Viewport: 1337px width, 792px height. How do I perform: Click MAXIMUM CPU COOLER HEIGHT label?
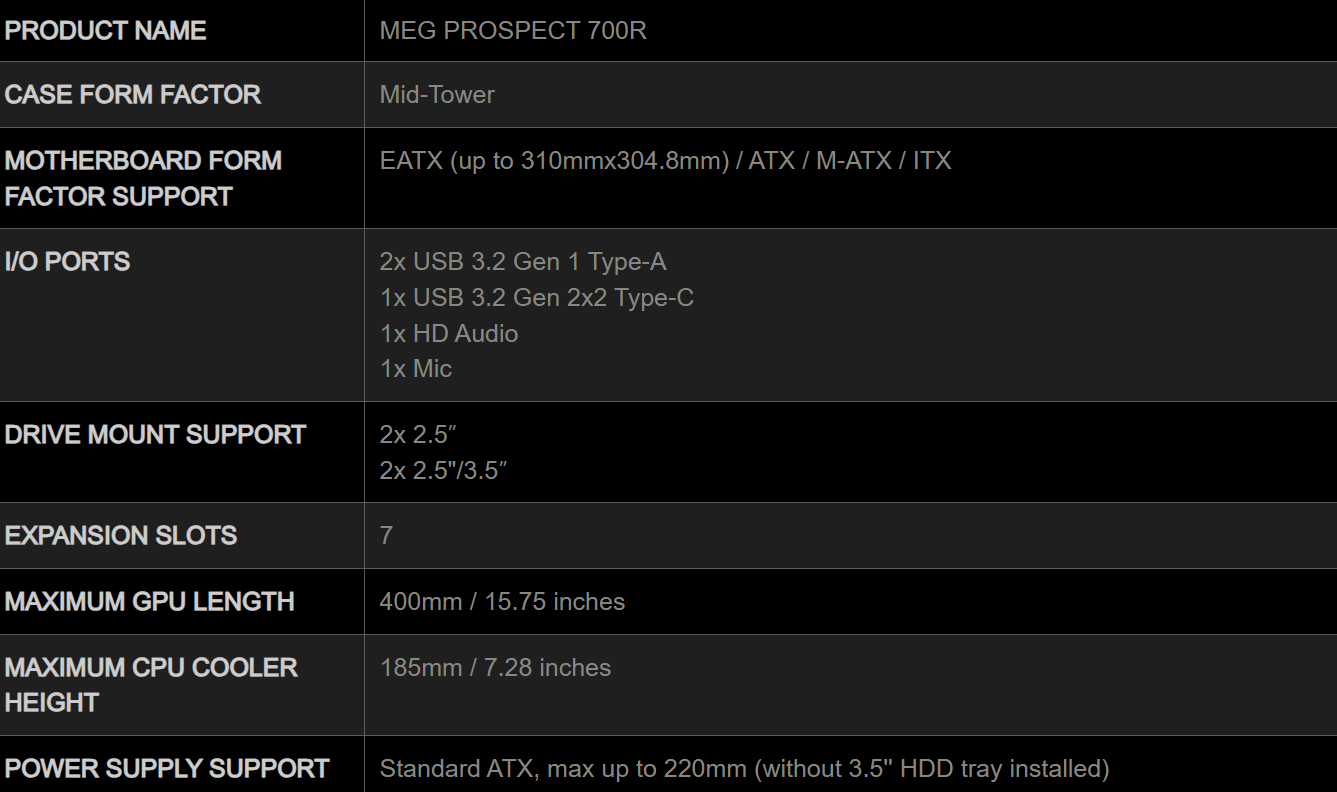[151, 685]
